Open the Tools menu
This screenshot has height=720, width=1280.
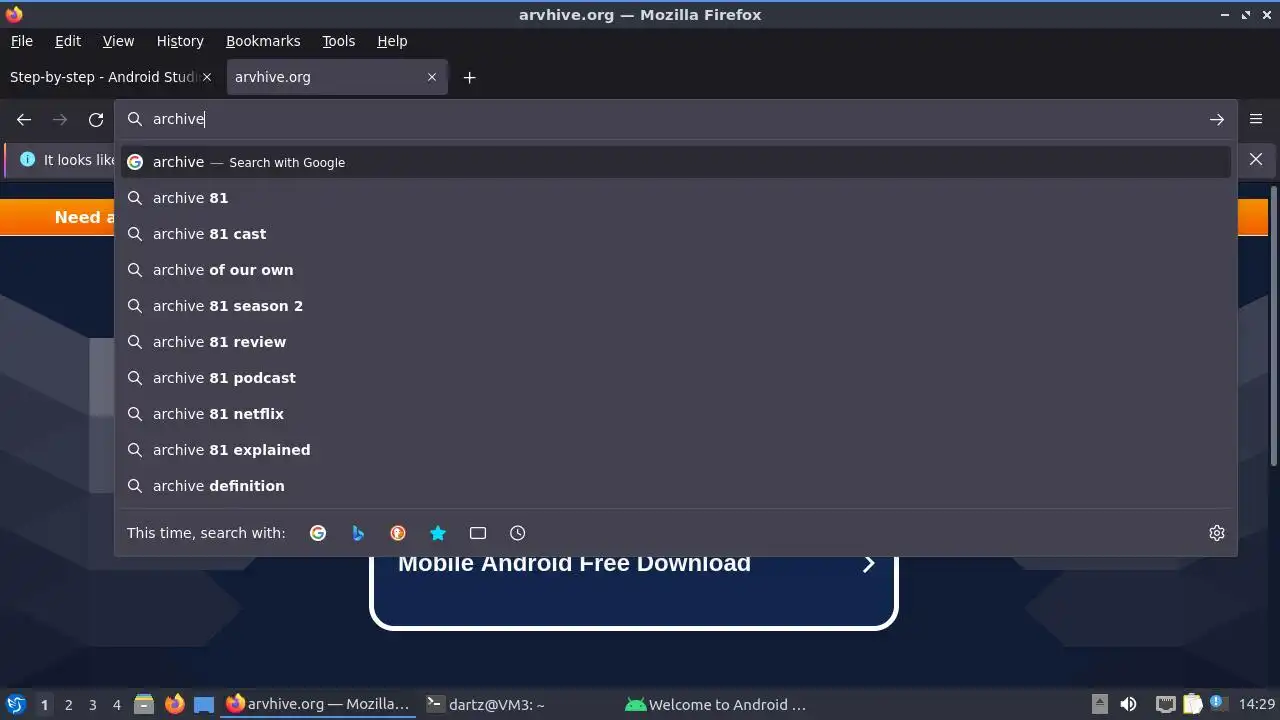338,41
